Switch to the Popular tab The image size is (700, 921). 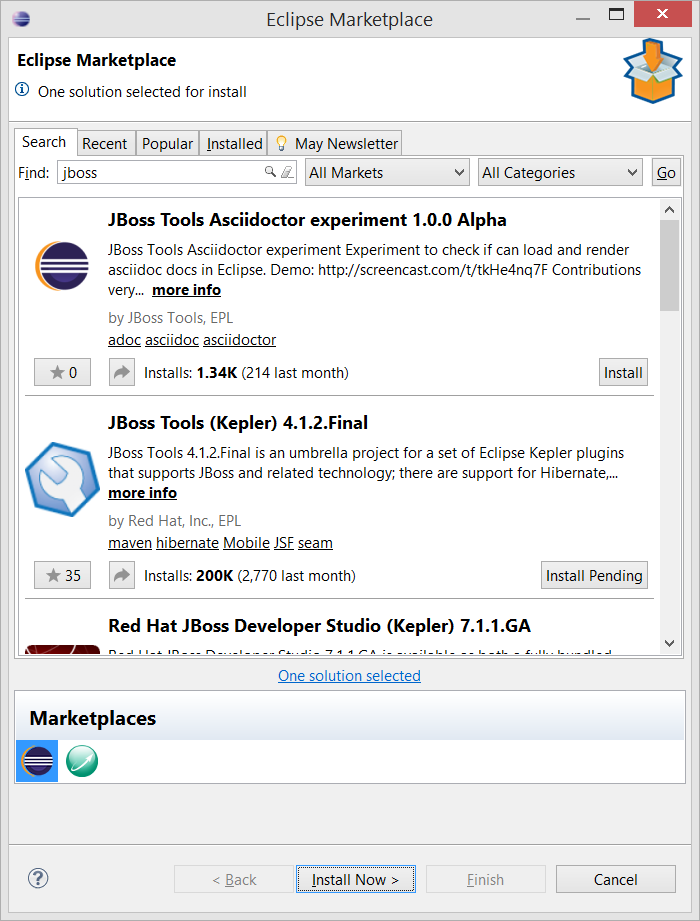click(x=167, y=144)
